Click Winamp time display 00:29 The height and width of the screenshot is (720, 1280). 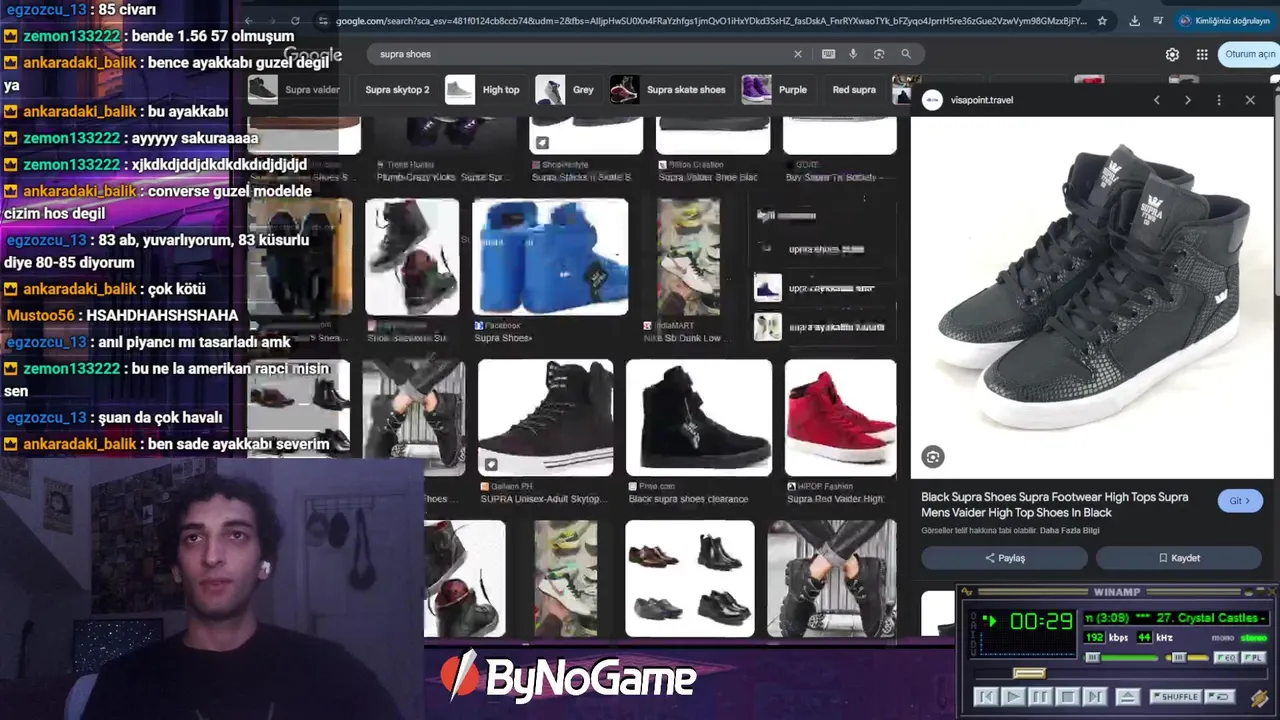(1040, 622)
